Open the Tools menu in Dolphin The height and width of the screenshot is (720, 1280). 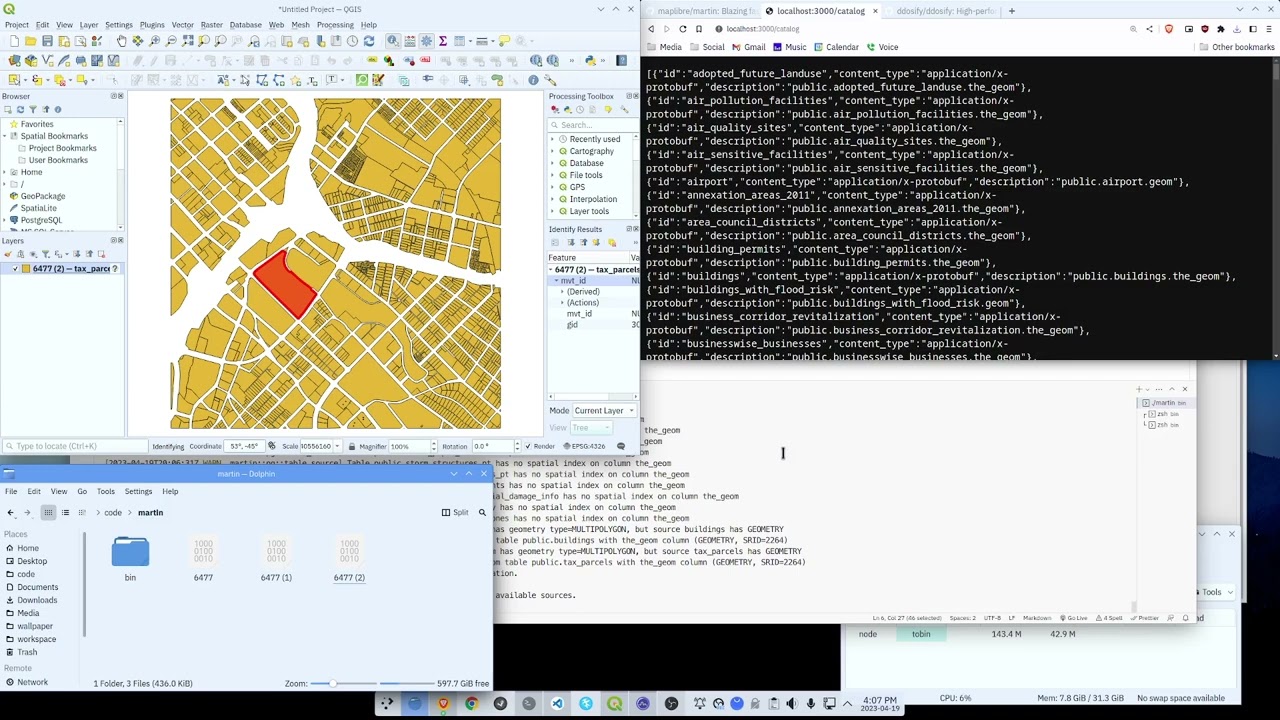[105, 491]
